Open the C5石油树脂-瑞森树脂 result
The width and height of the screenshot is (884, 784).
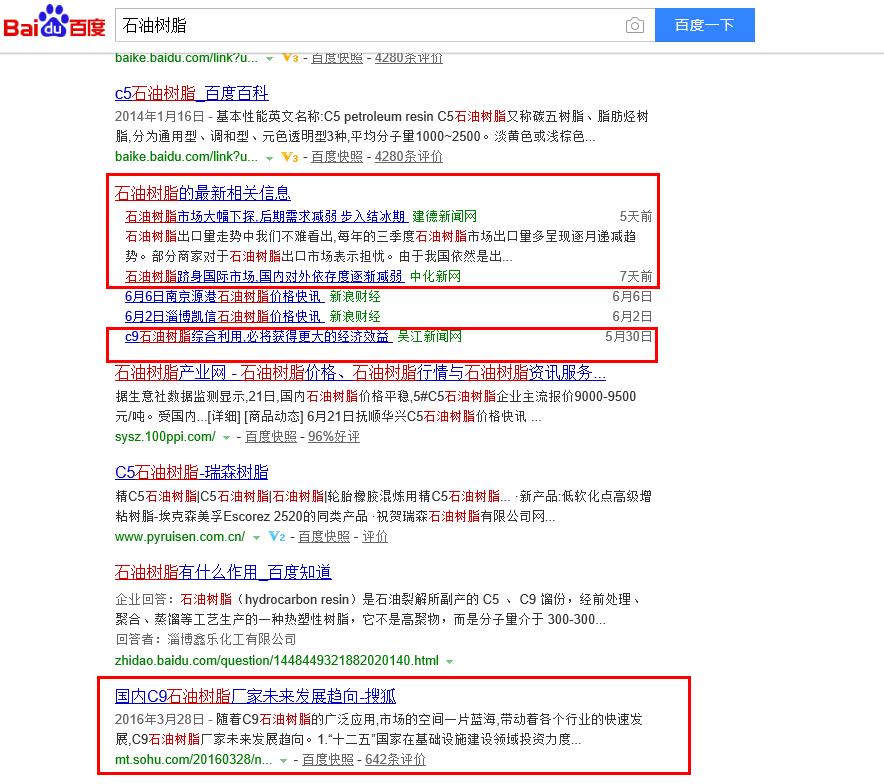tap(192, 472)
